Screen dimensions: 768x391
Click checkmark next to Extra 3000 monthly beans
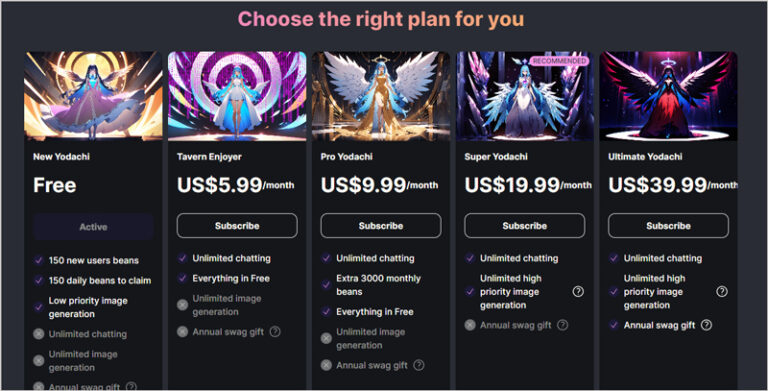point(326,285)
